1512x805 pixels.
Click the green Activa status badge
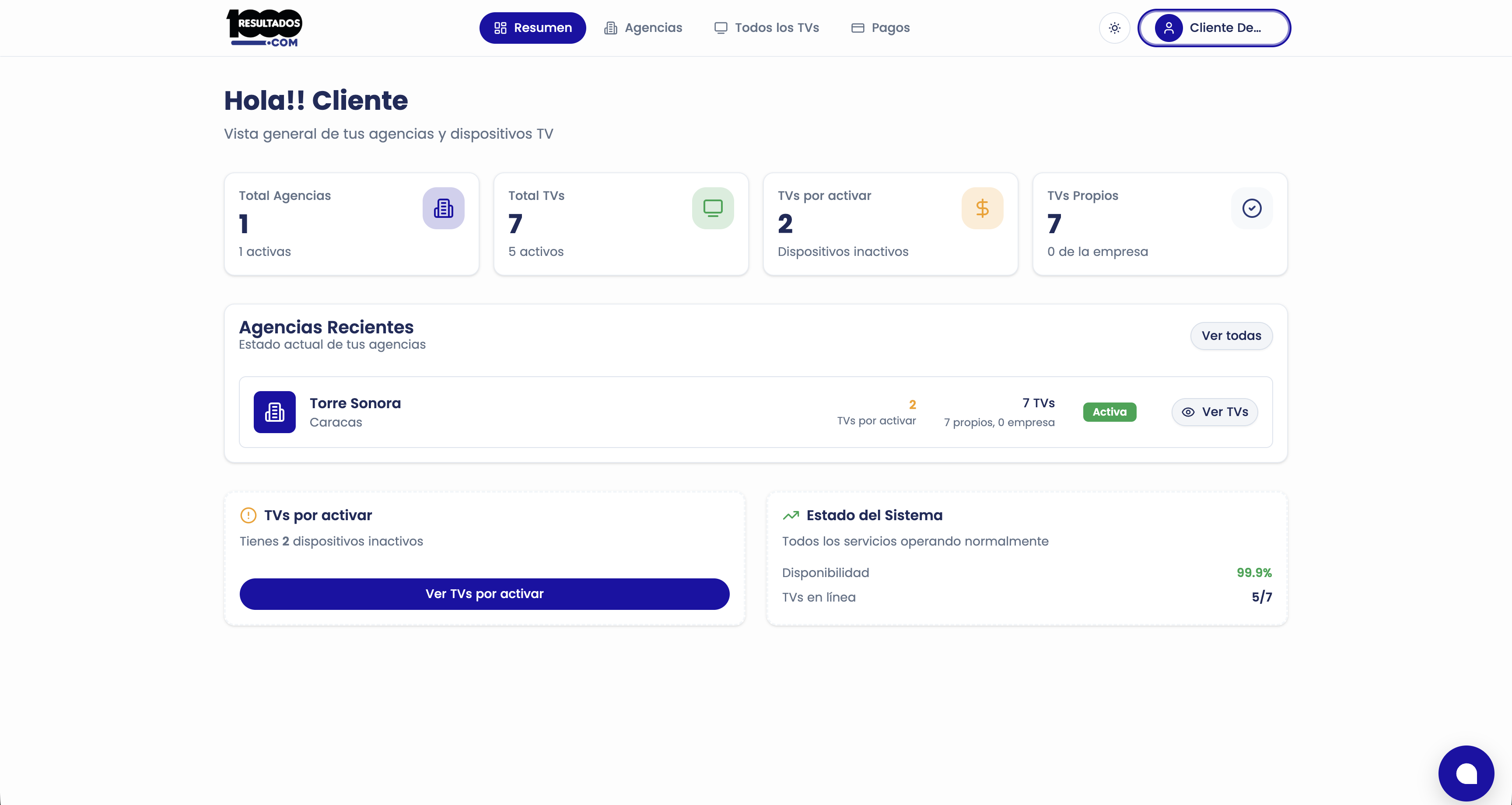(1109, 412)
